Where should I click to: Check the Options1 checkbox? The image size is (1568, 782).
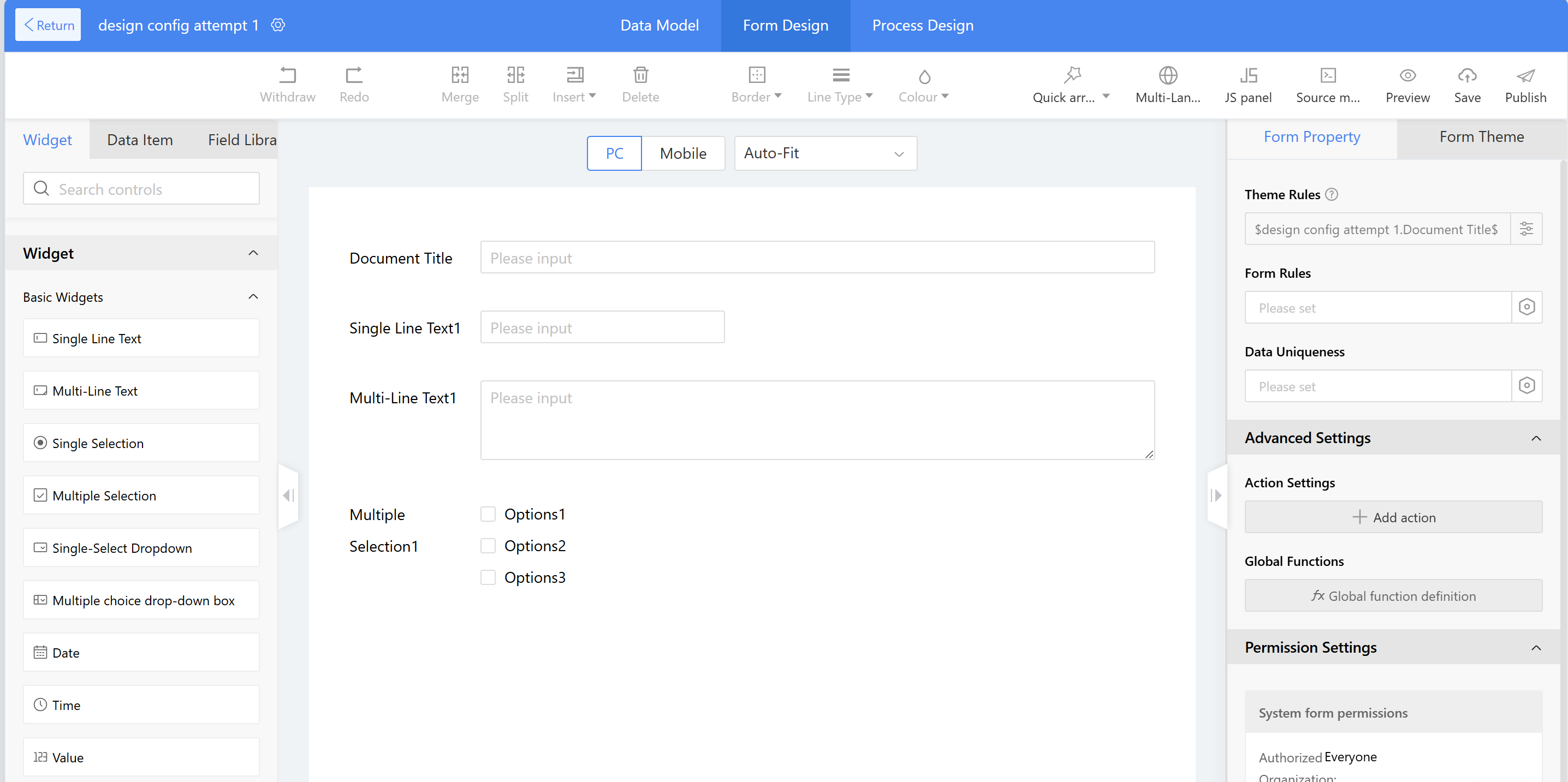488,514
